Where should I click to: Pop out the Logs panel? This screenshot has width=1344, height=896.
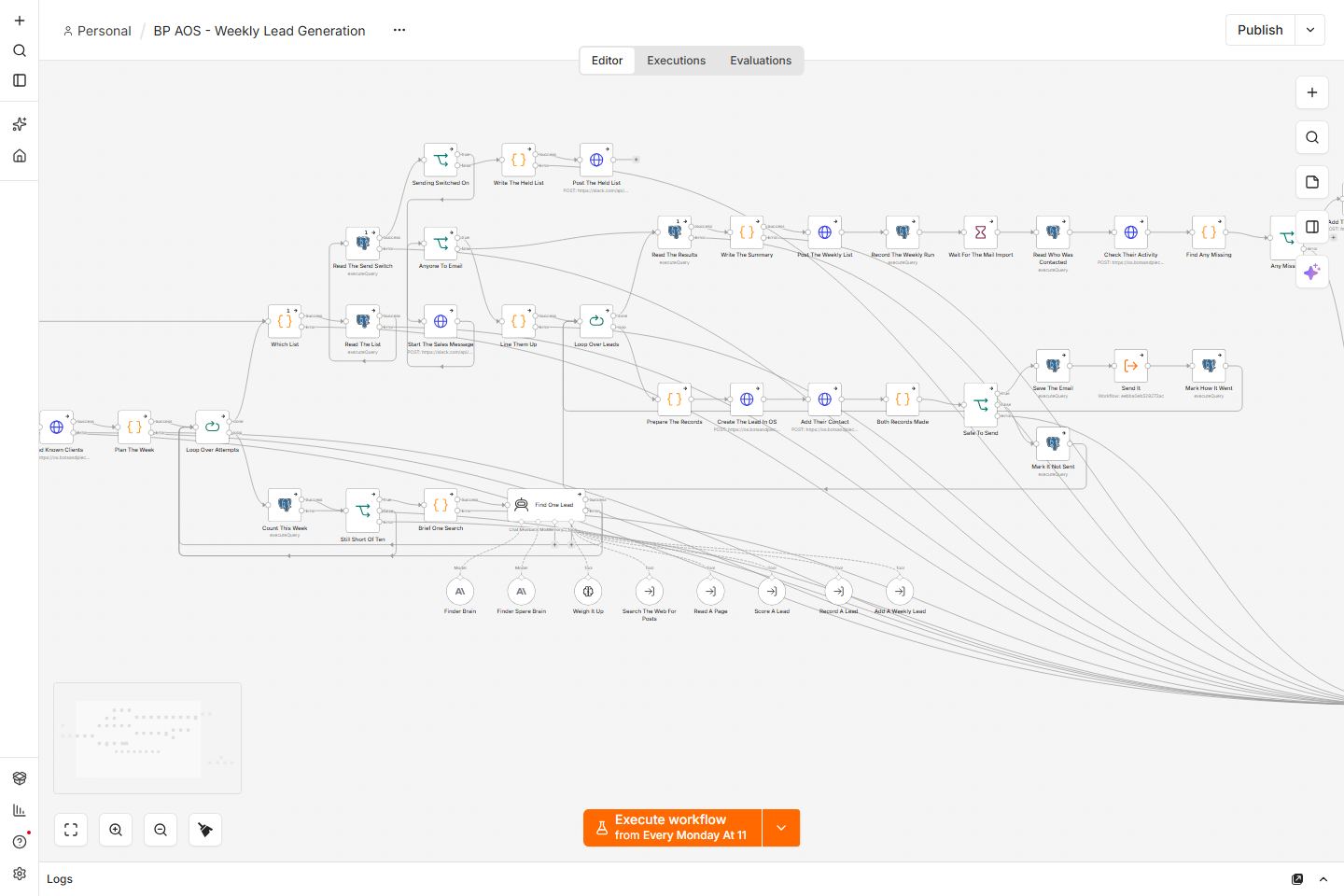click(x=1297, y=879)
